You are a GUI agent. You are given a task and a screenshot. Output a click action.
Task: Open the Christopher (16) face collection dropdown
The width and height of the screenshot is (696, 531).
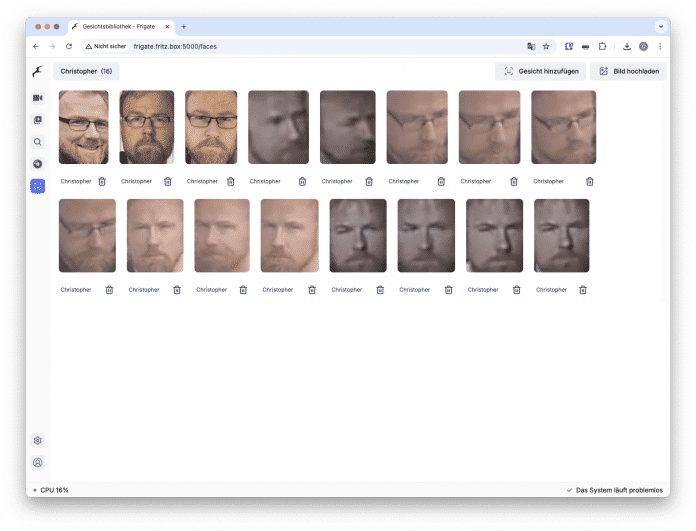(86, 71)
